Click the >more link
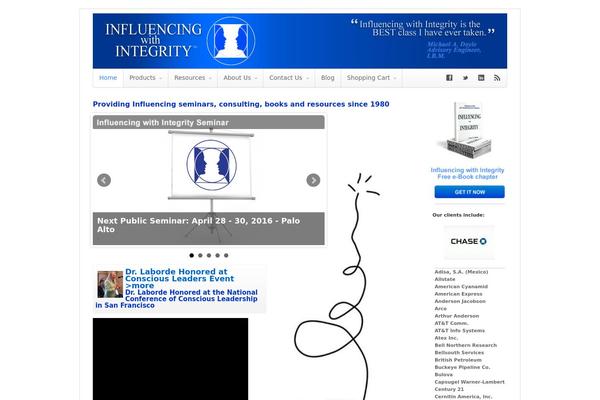 139,286
